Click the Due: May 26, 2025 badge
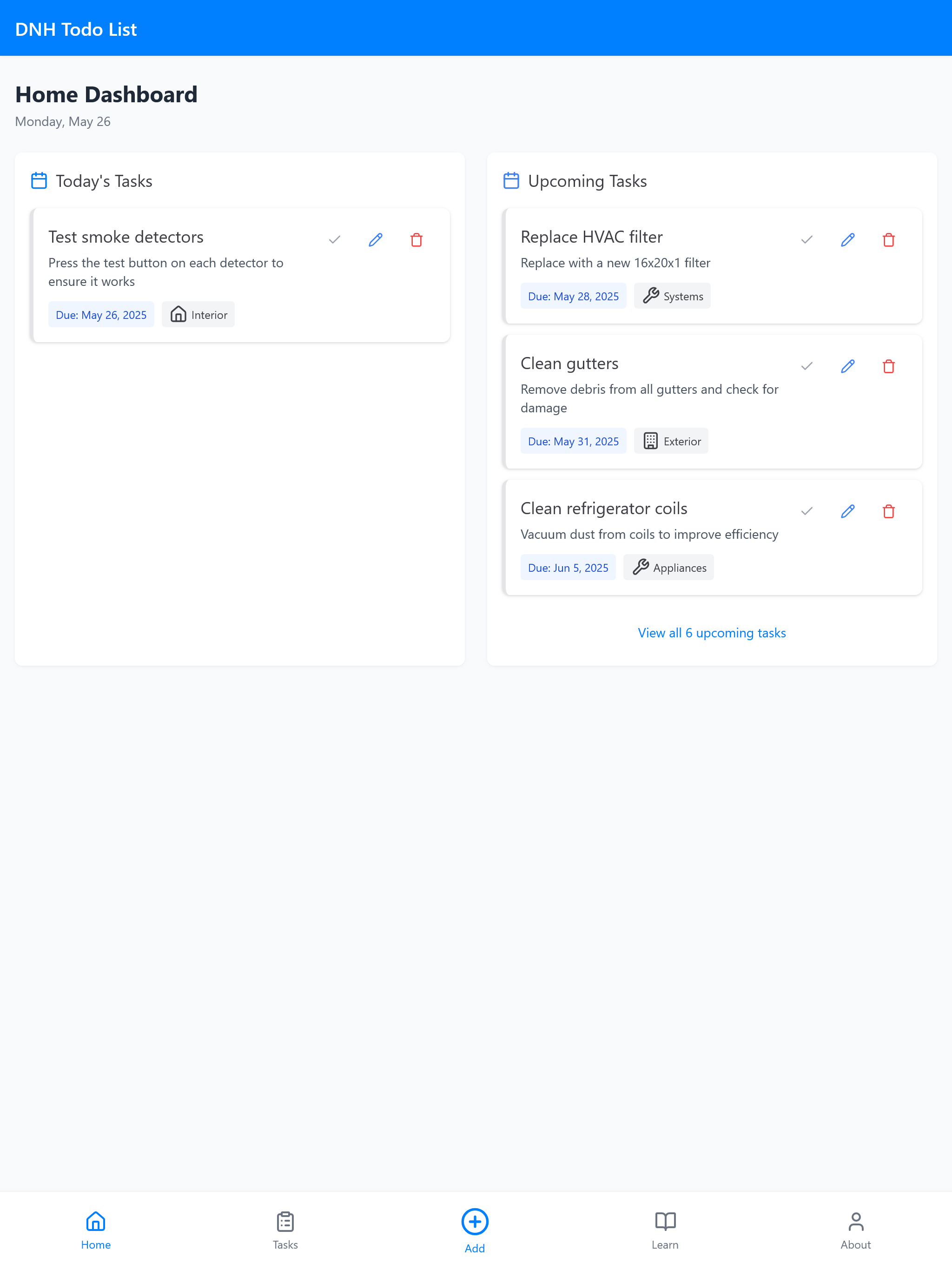 pyautogui.click(x=101, y=315)
